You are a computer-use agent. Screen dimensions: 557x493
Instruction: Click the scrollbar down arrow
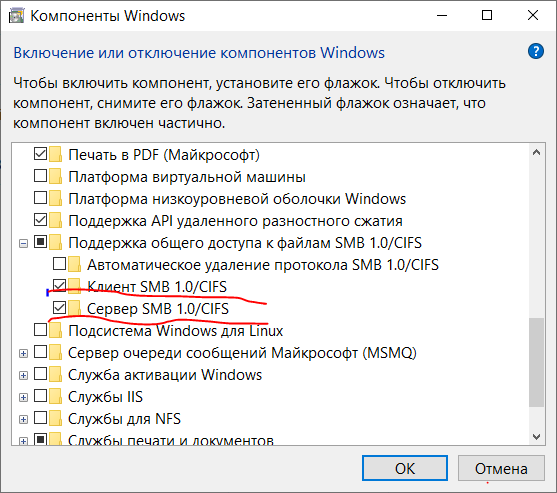tap(536, 436)
